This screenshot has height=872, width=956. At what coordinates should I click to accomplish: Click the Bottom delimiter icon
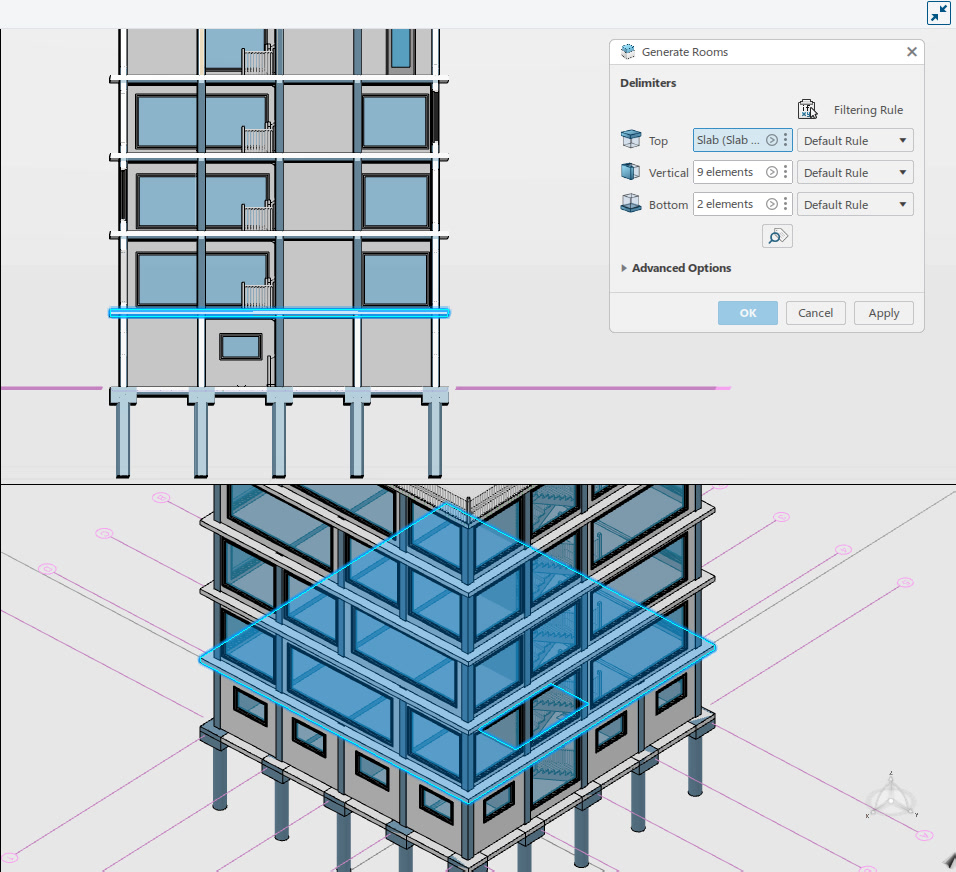(x=630, y=204)
